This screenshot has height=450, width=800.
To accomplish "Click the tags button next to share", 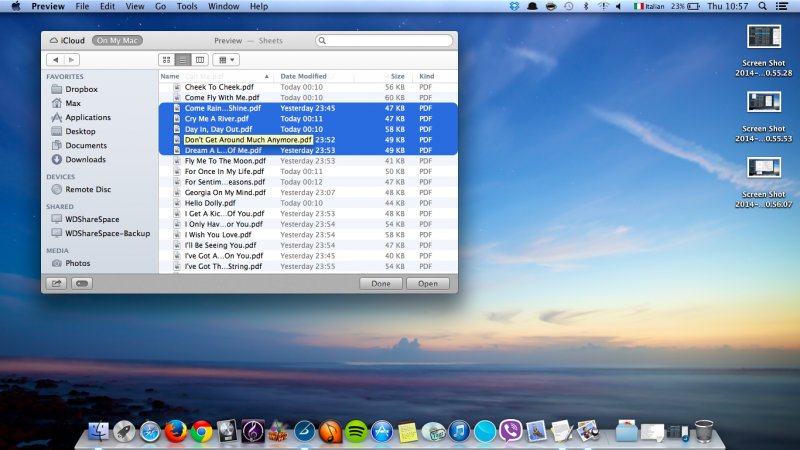I will click(81, 283).
